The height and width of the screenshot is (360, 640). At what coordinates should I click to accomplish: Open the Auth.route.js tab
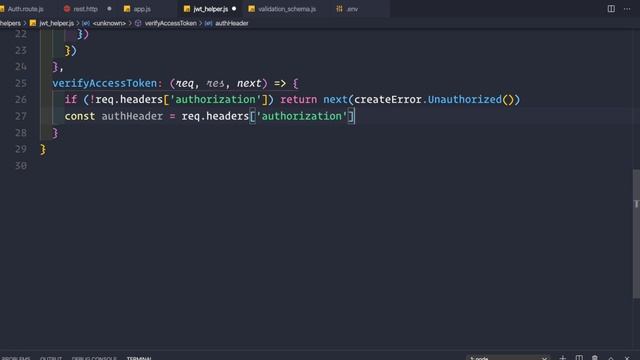pyautogui.click(x=25, y=9)
